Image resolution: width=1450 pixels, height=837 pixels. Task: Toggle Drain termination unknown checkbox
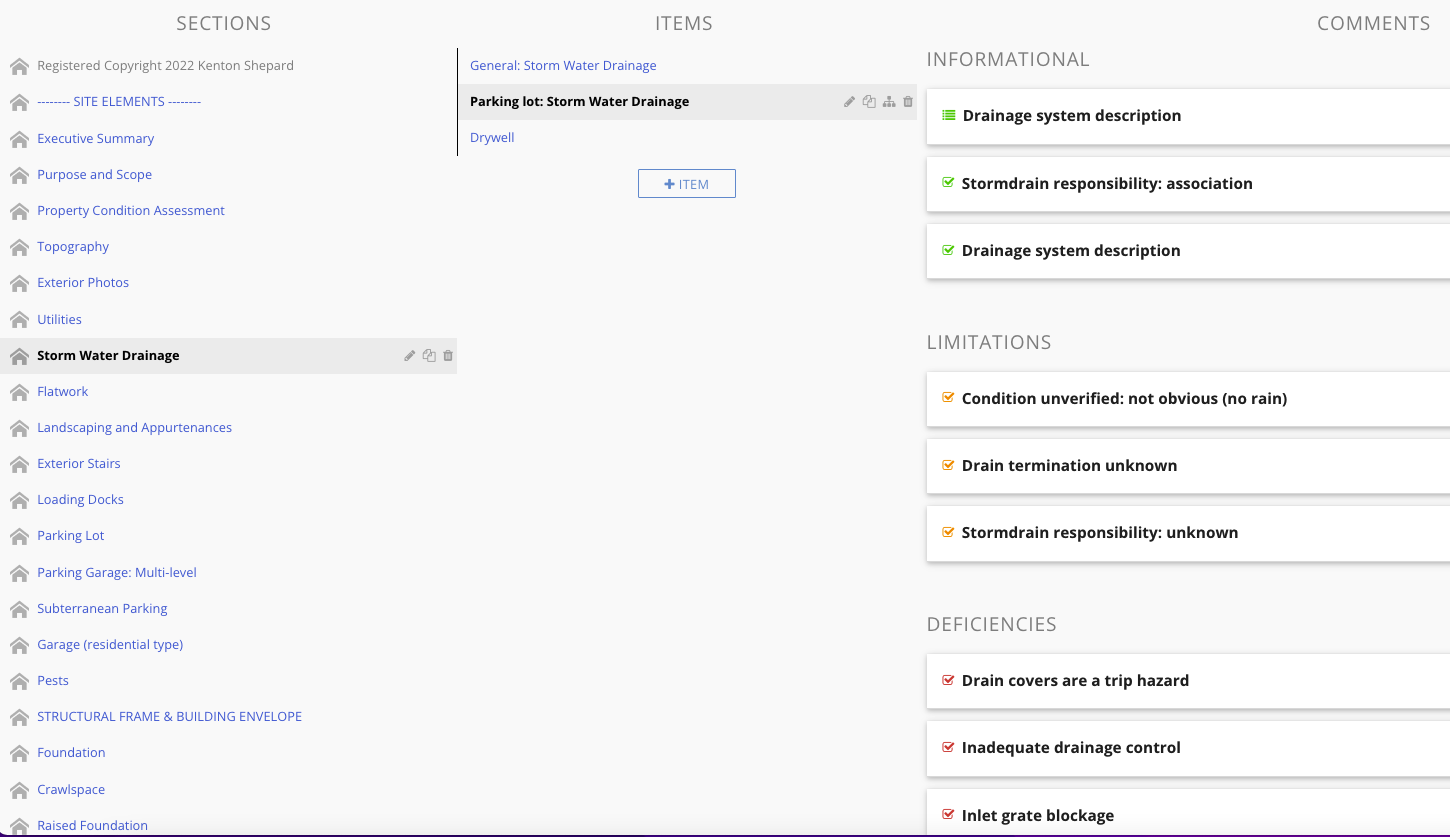coord(949,465)
